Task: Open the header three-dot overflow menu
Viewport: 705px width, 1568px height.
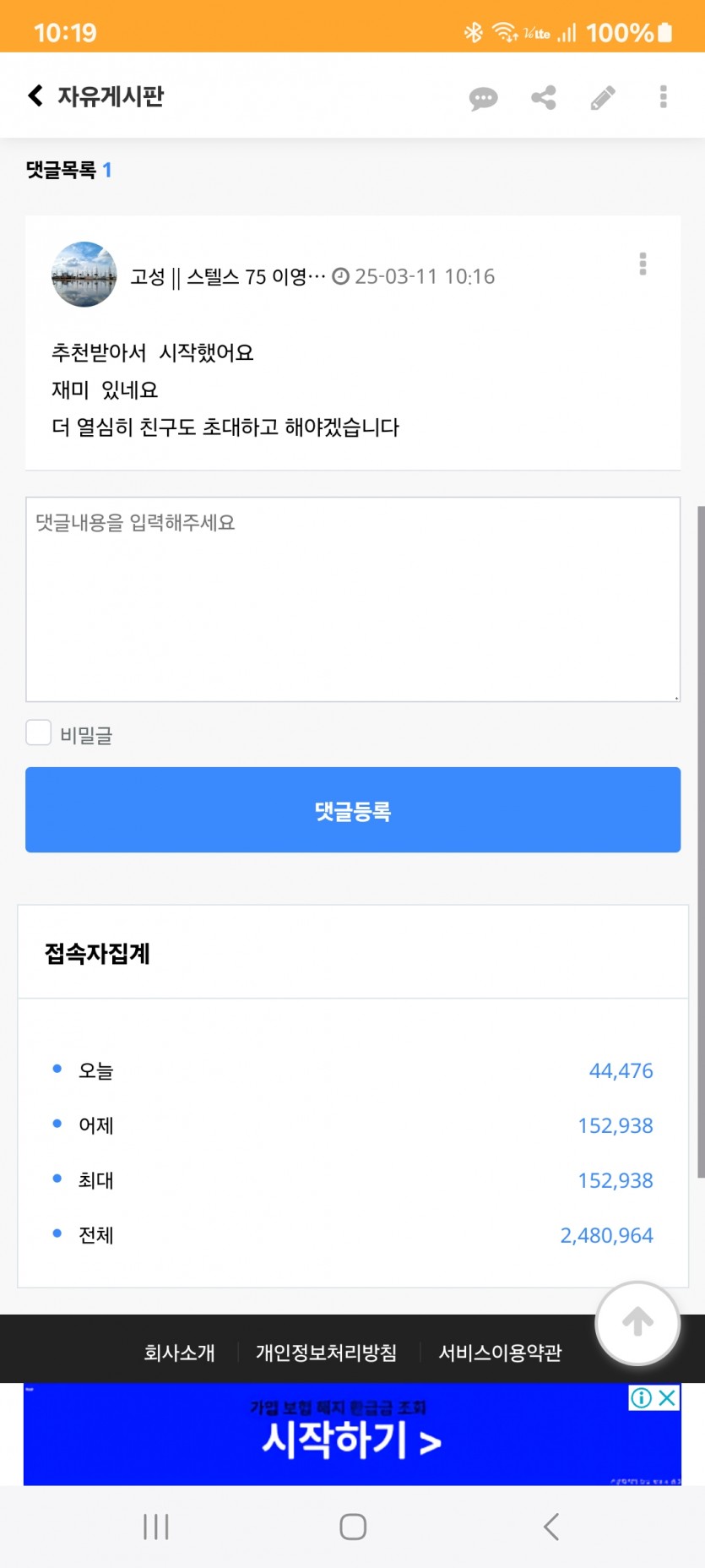Action: 664,96
